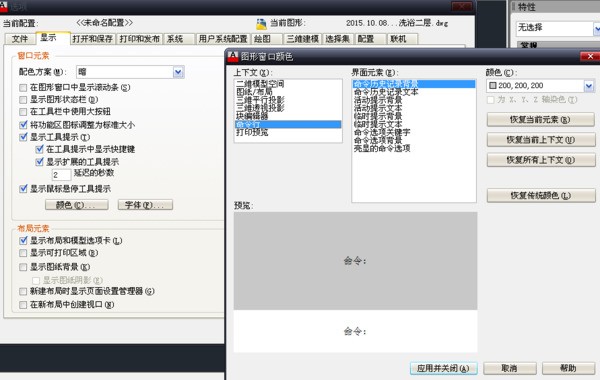
Task: Open the 打印和发布 tab
Action: tap(140, 39)
